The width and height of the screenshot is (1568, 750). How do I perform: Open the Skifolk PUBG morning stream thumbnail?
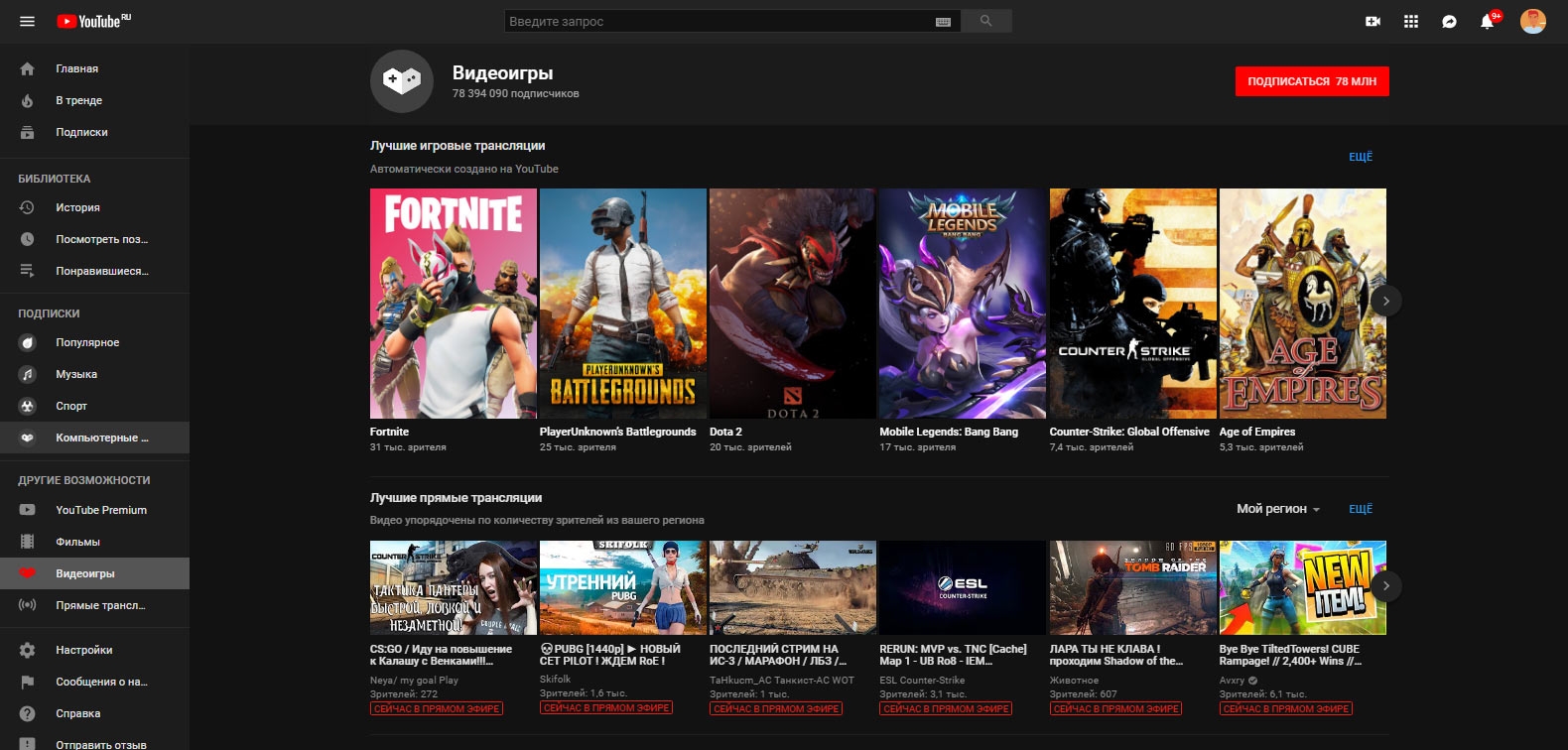623,587
